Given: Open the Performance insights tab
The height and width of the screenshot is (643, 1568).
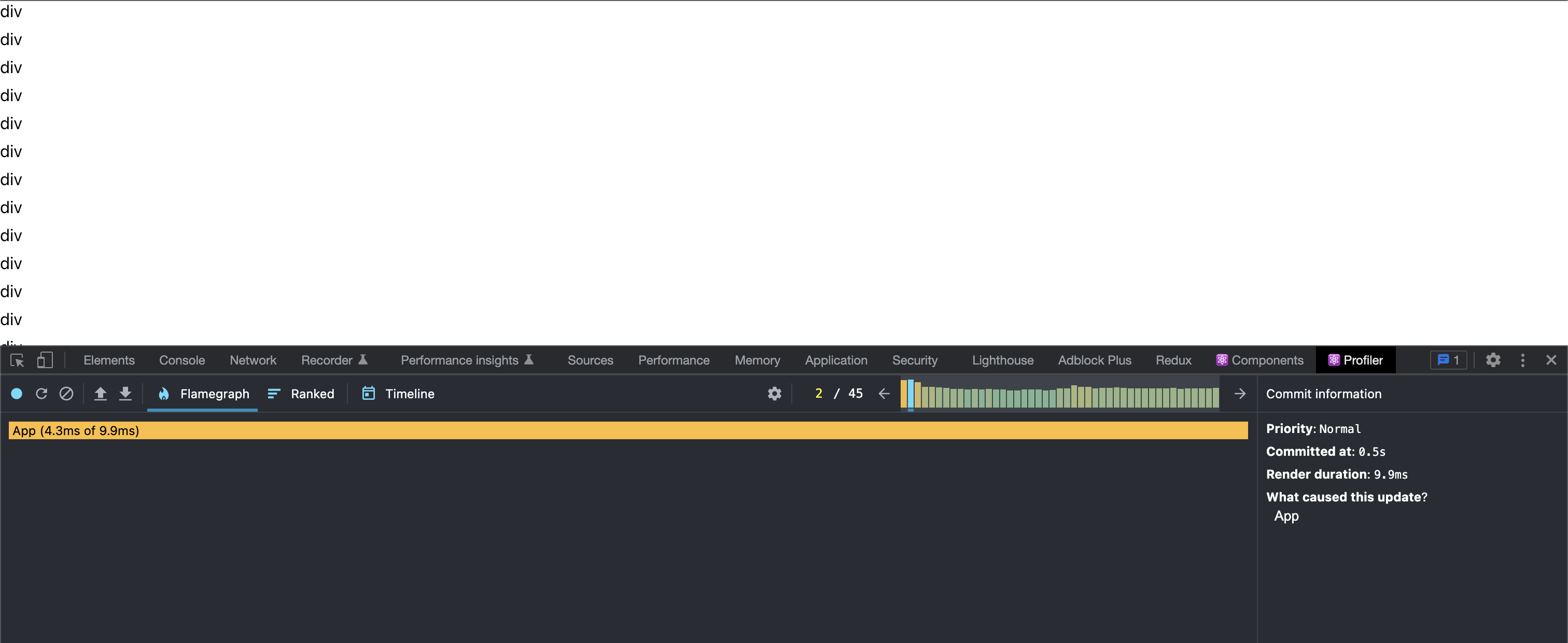Looking at the screenshot, I should (x=467, y=360).
